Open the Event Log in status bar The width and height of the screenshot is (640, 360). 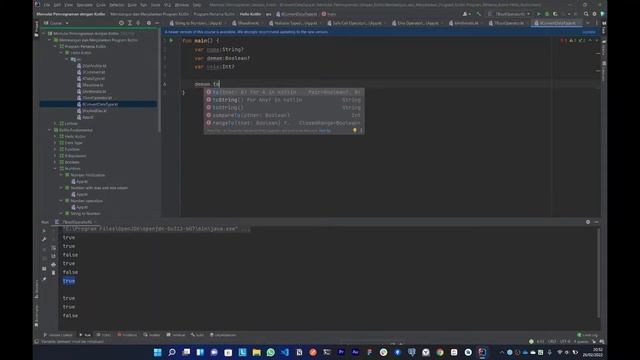click(x=588, y=335)
